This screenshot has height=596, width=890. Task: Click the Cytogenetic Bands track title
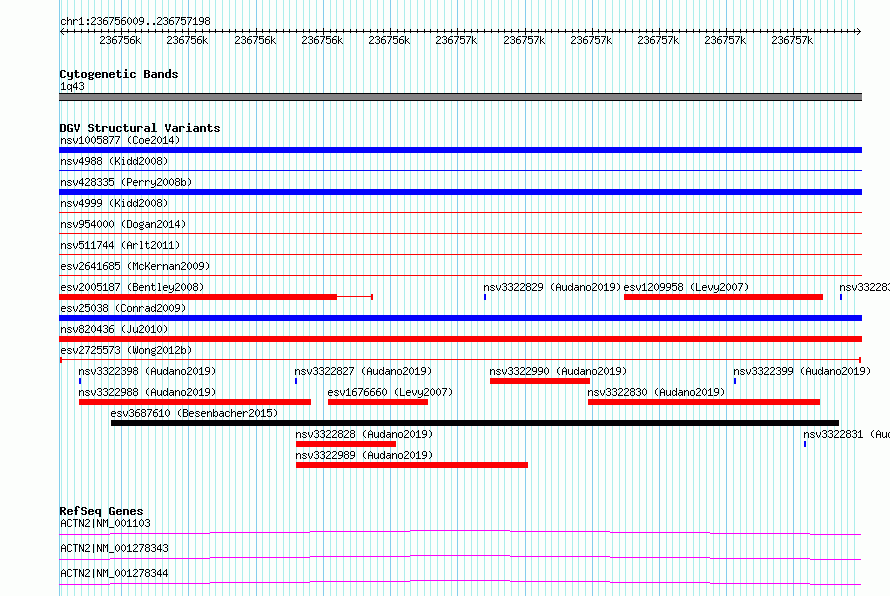[119, 74]
